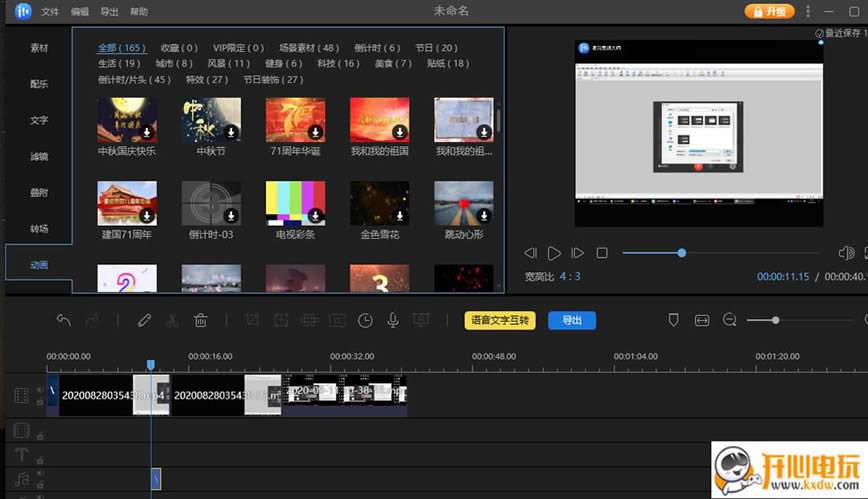Open the 文件 menu

50,12
